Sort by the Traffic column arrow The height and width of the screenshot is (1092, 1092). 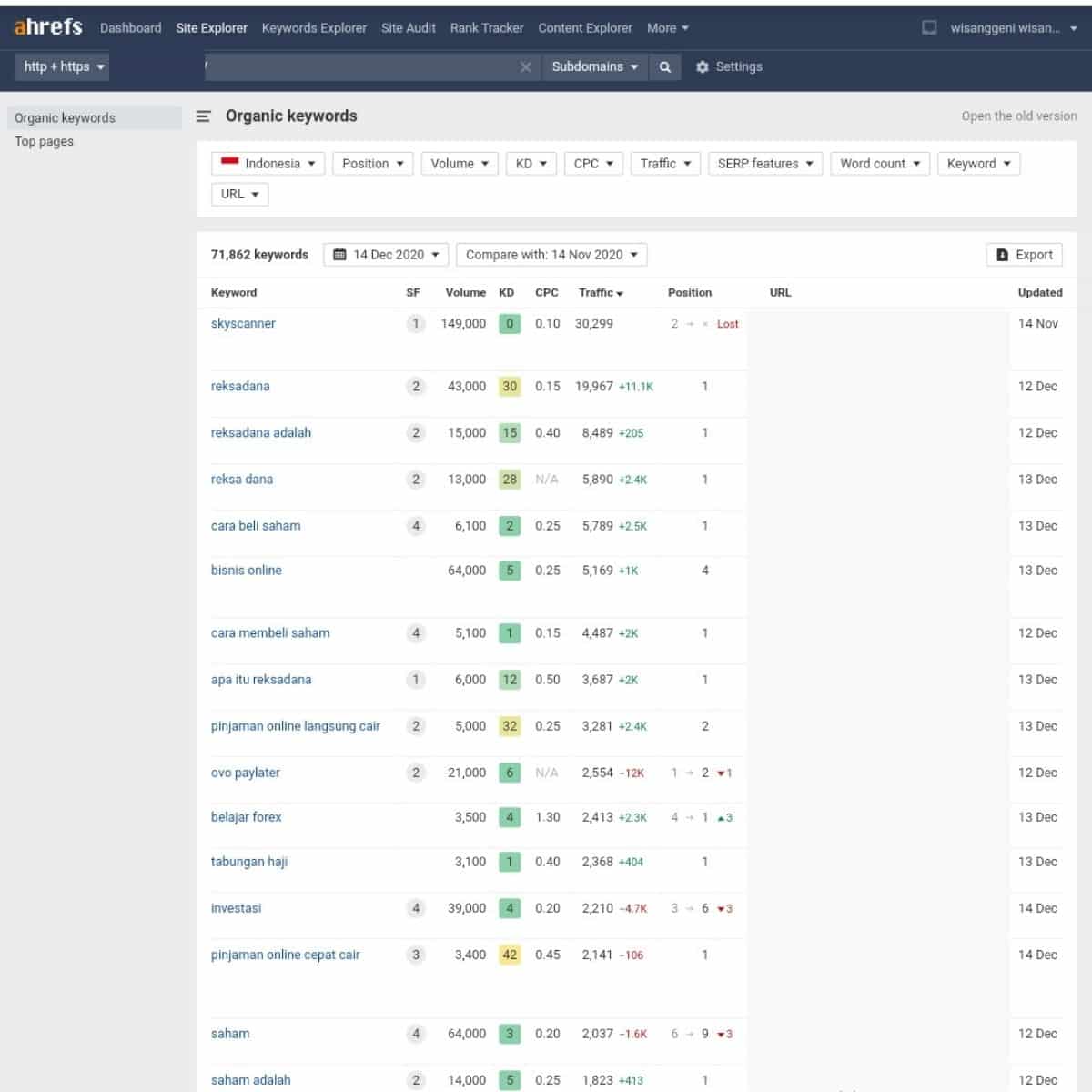click(622, 293)
